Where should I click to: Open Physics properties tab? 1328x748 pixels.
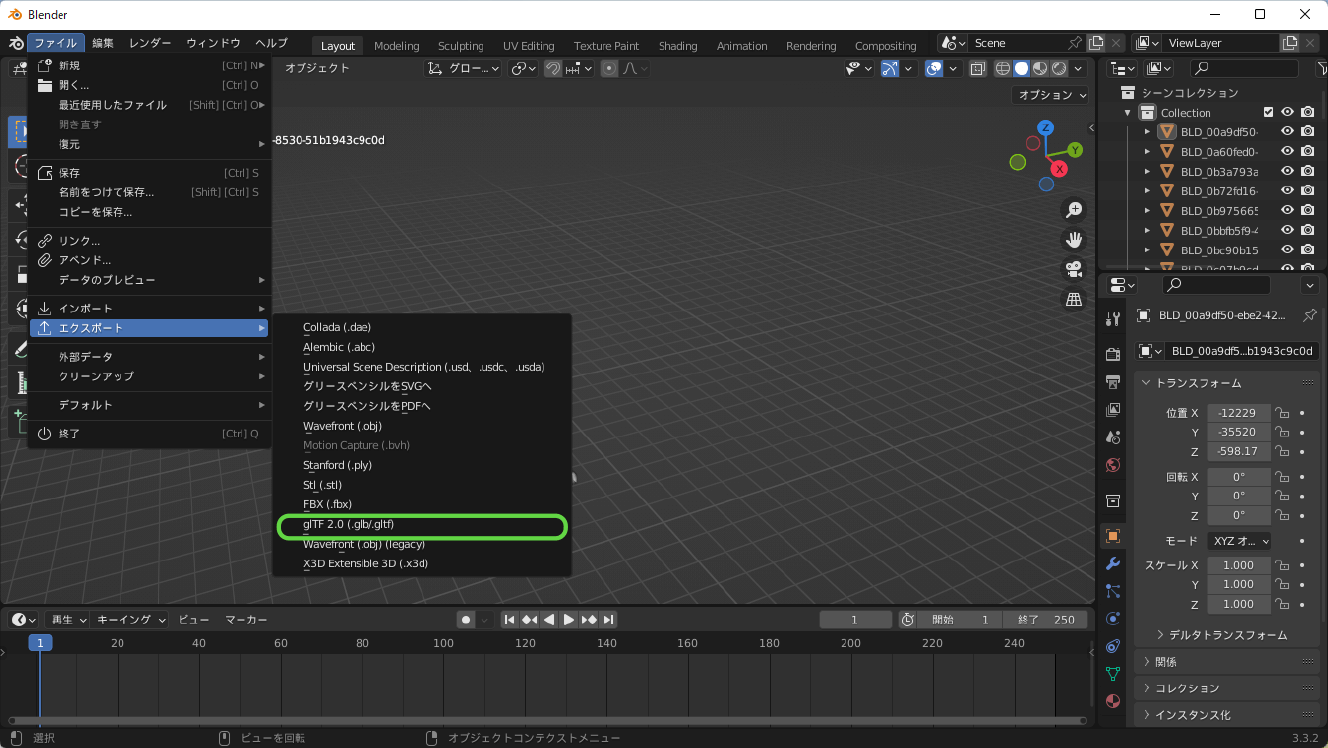point(1111,619)
